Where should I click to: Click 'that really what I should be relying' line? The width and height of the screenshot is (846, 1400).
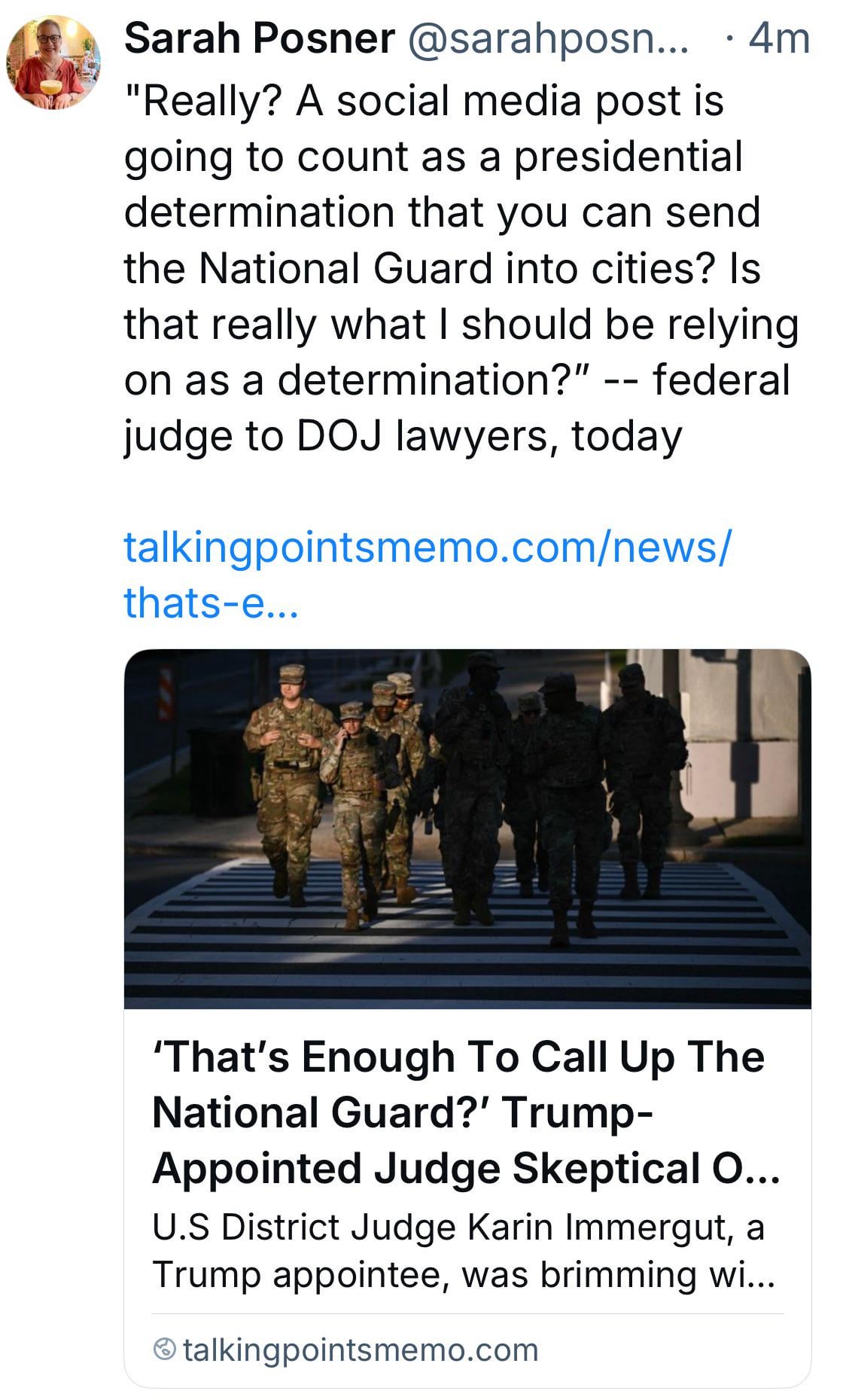461,325
